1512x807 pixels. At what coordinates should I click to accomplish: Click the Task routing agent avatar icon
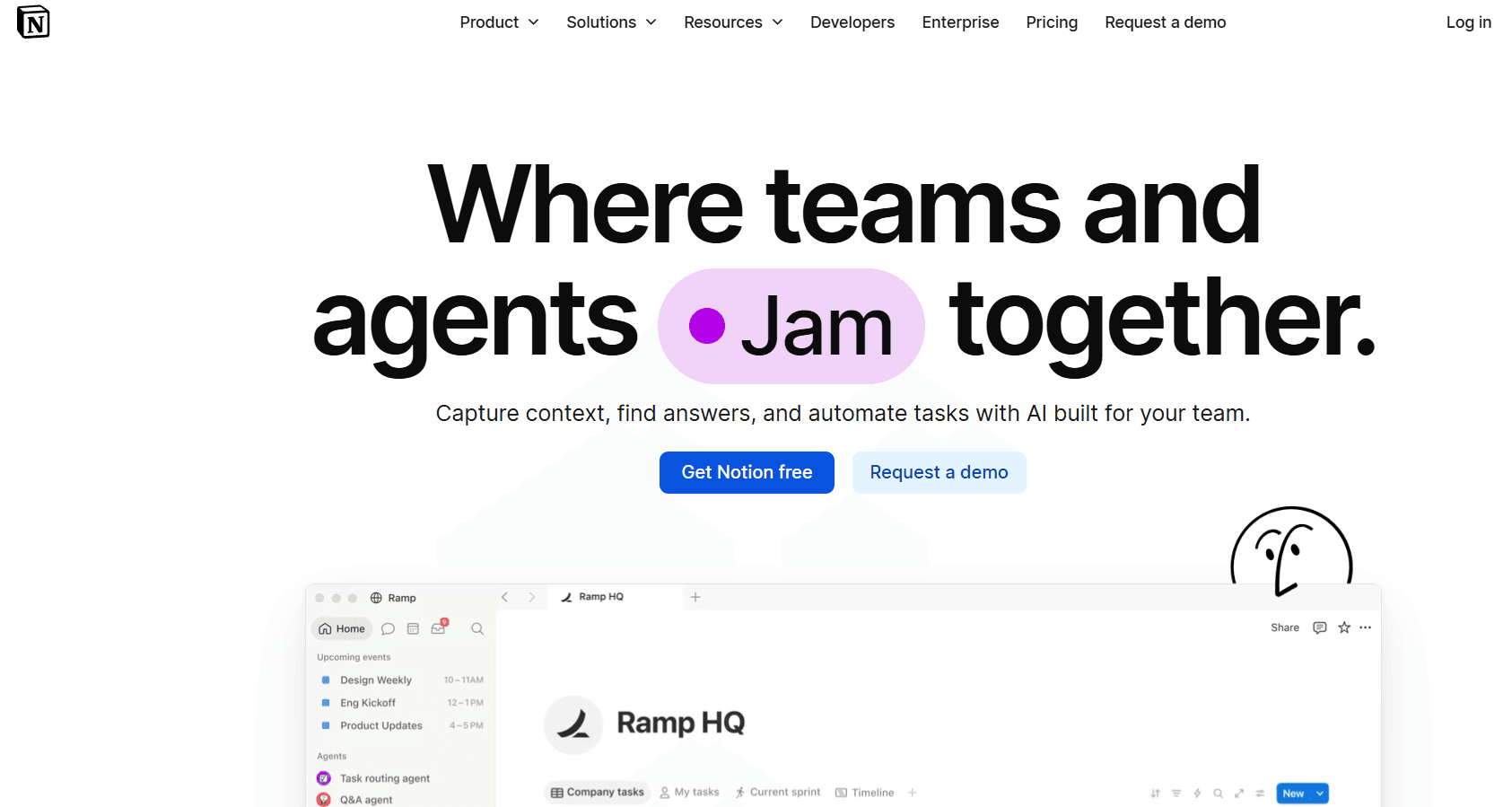point(324,778)
